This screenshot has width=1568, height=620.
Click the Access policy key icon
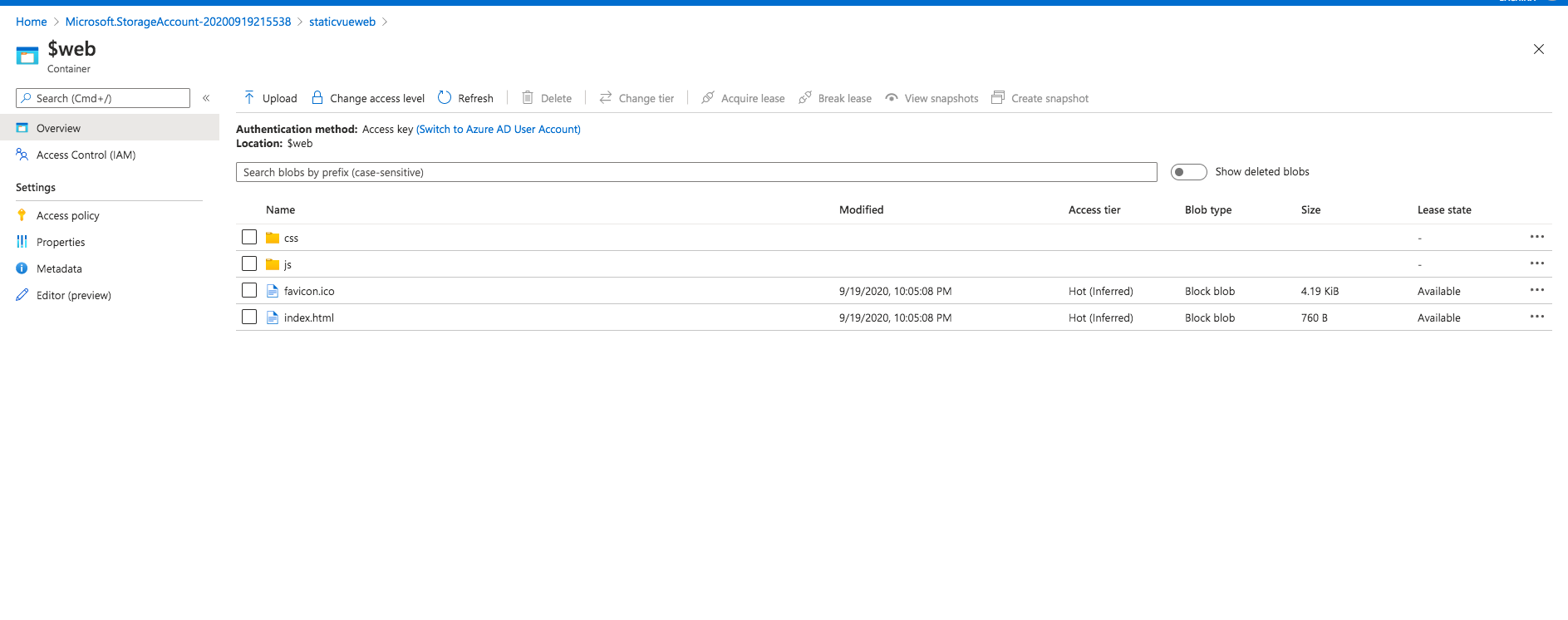click(x=22, y=215)
